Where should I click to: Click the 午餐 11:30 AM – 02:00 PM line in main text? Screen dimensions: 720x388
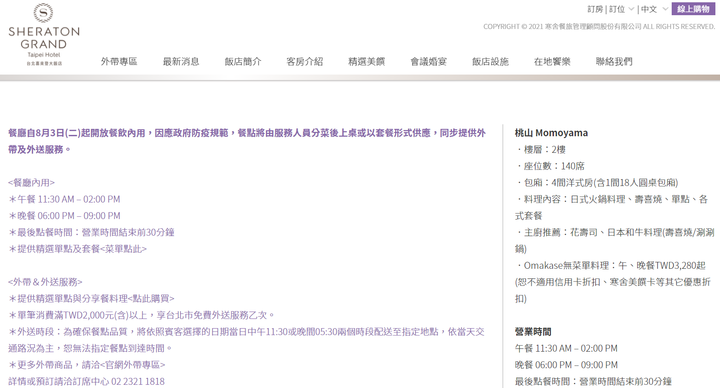(x=64, y=199)
